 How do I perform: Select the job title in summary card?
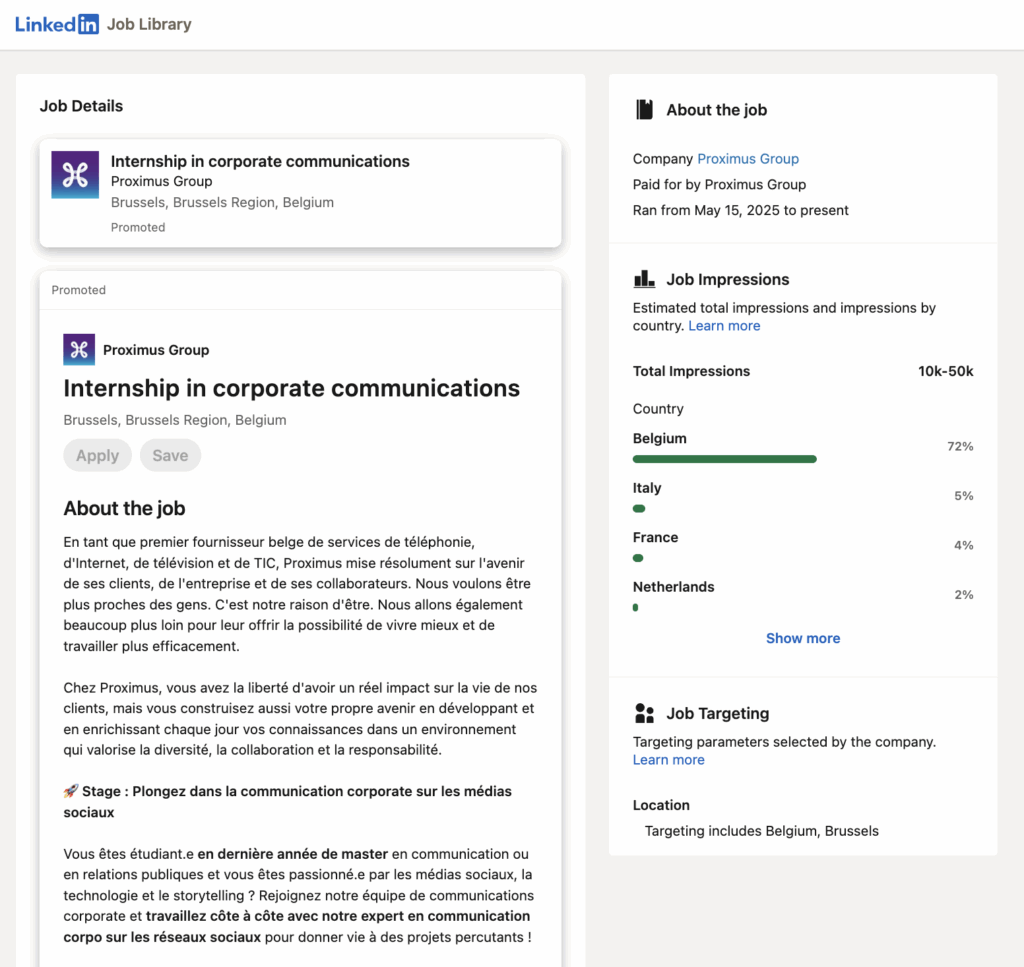coord(260,161)
